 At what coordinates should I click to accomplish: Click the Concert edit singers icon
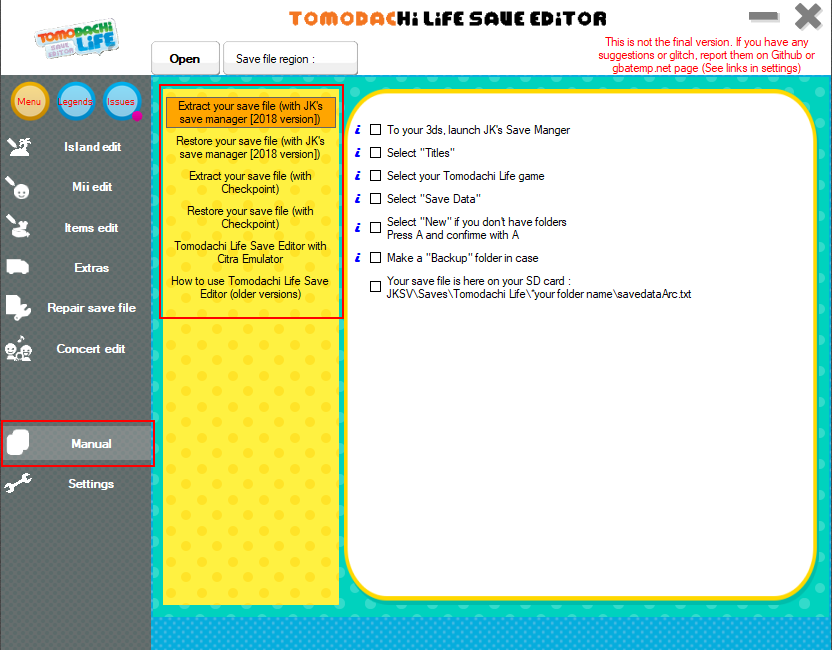pyautogui.click(x=18, y=349)
